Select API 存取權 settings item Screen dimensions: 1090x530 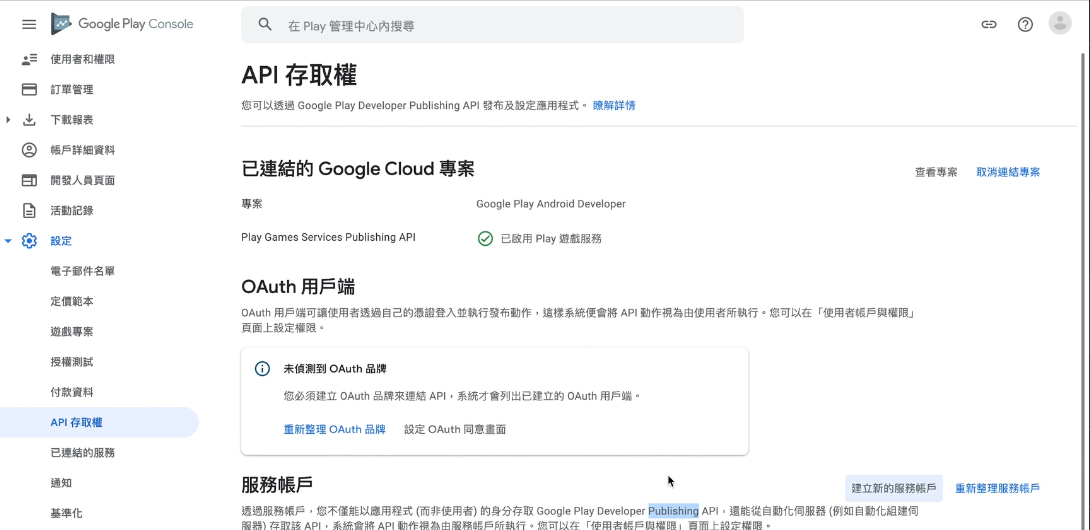[99, 422]
